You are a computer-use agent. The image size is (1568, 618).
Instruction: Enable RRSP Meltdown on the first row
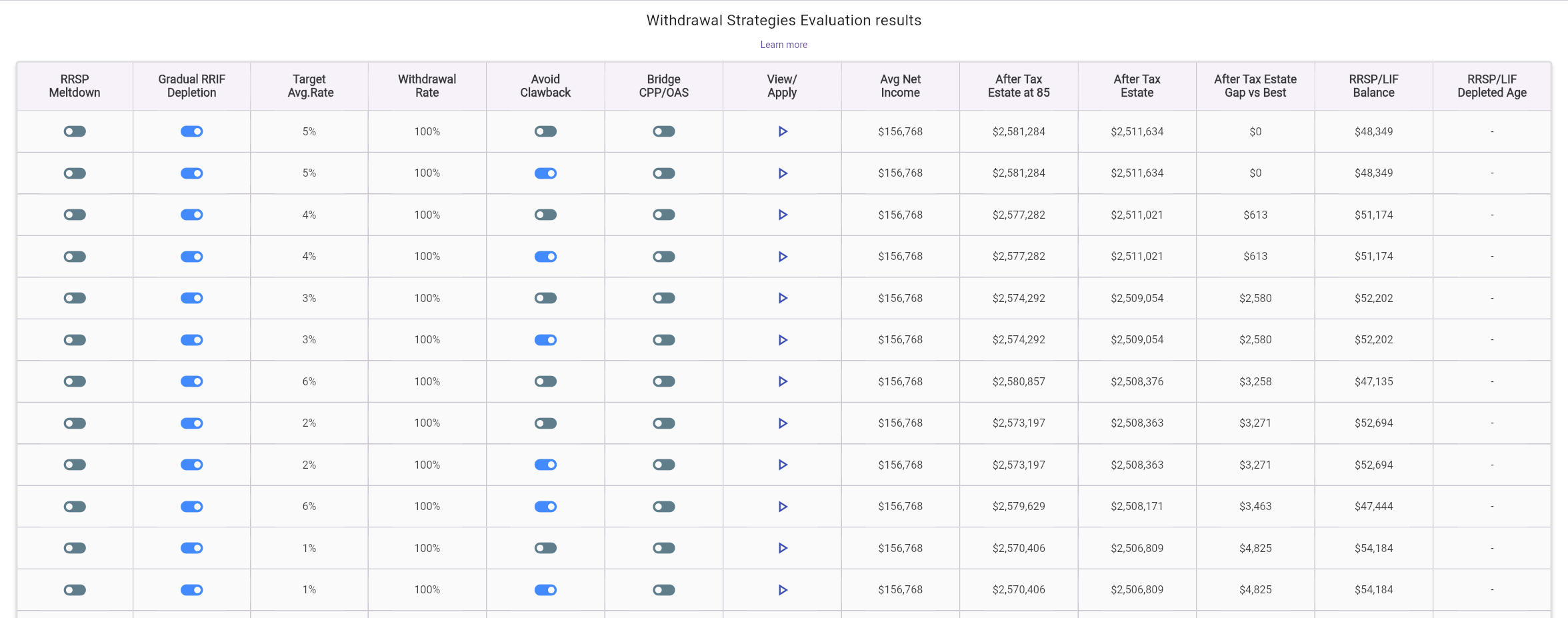tap(74, 131)
